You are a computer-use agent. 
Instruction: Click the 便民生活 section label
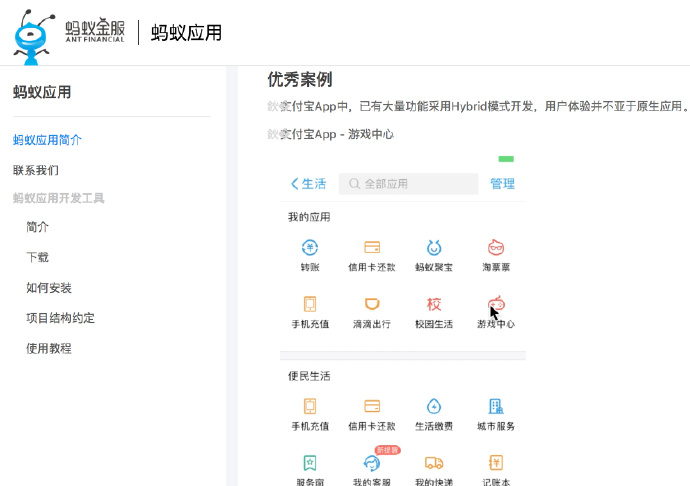click(x=309, y=376)
